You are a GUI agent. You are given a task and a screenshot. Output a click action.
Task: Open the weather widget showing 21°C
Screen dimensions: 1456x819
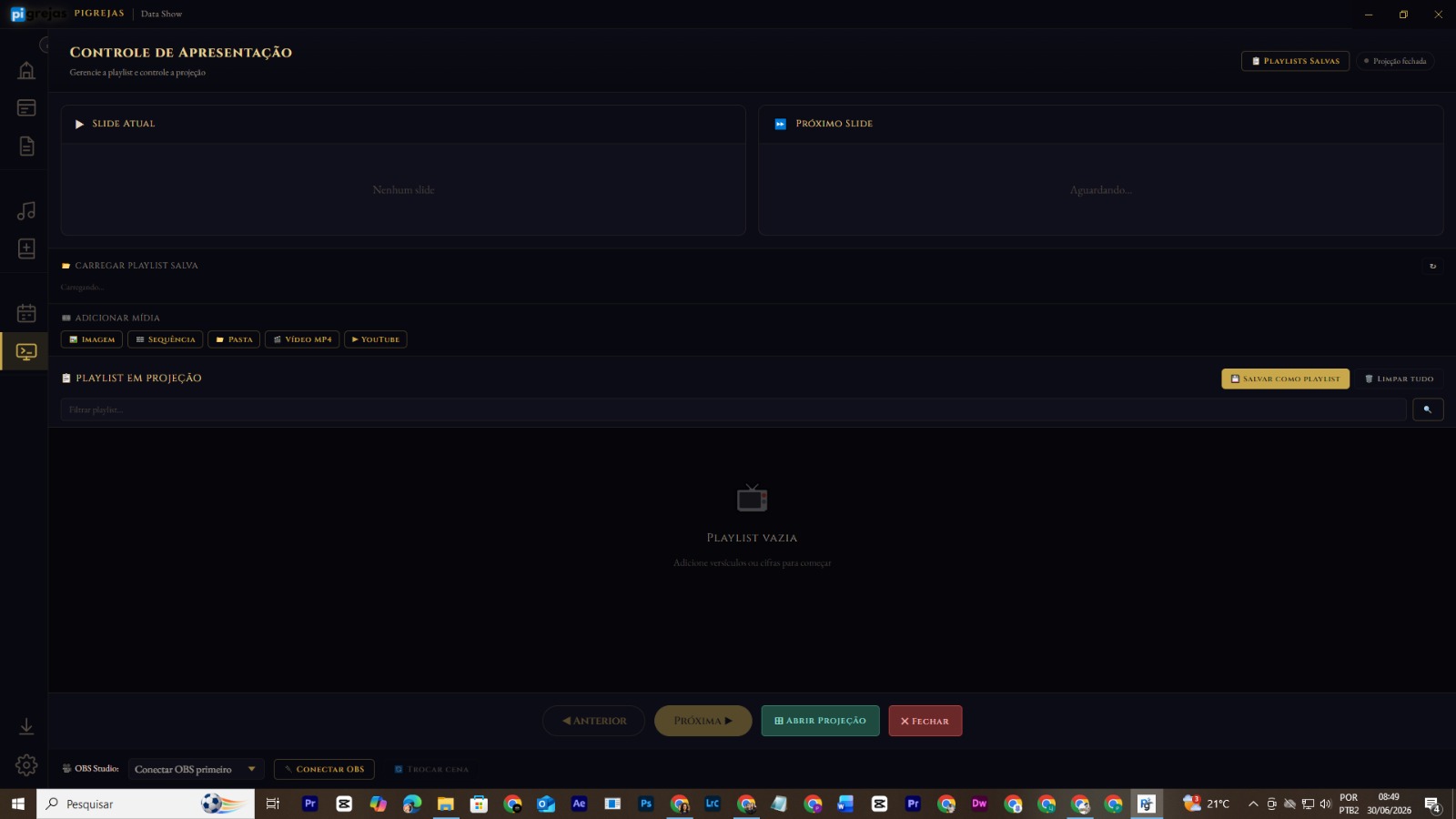point(1206,804)
